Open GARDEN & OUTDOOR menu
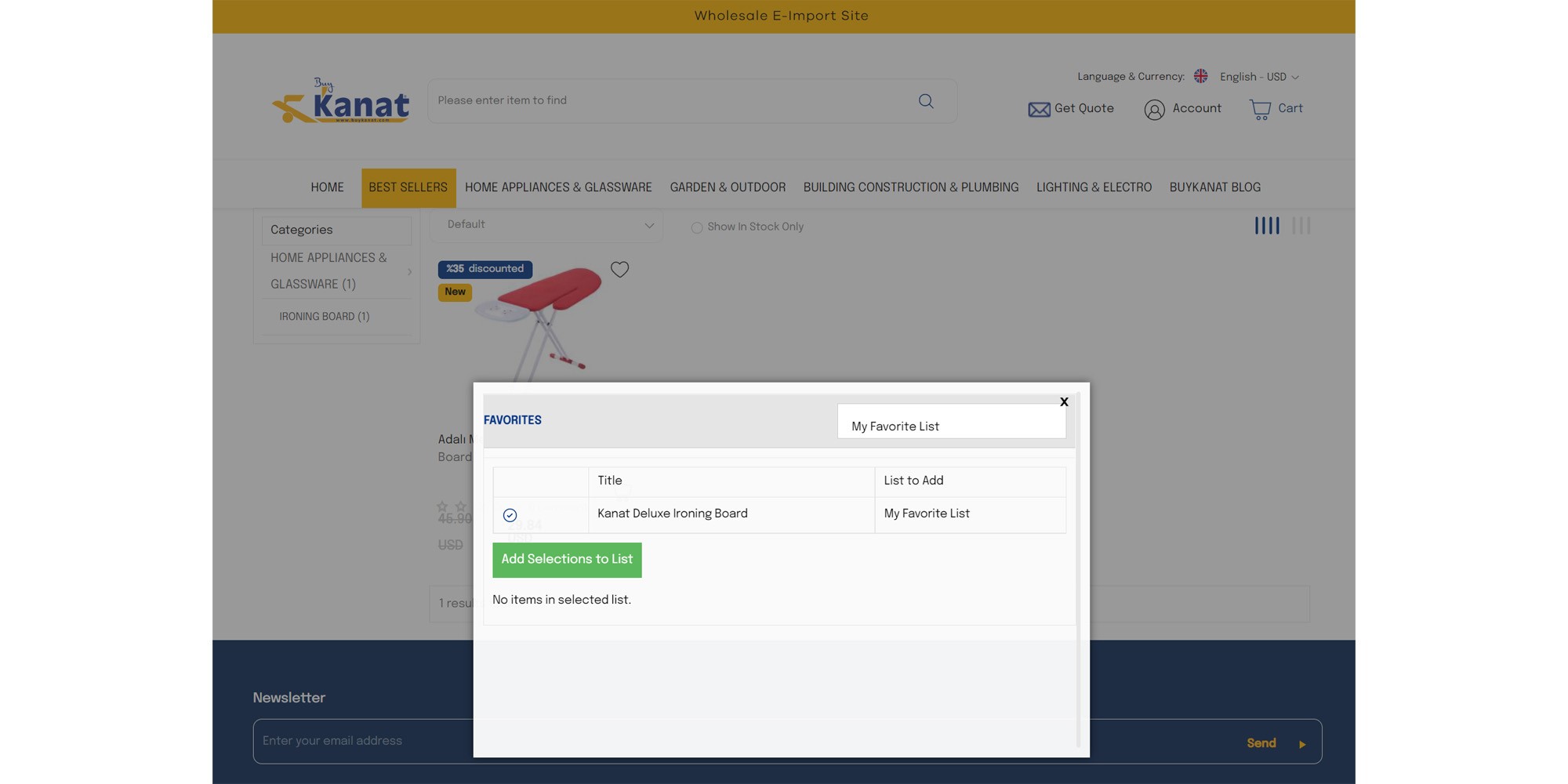Screen dimensions: 1568x784 pyautogui.click(x=728, y=188)
